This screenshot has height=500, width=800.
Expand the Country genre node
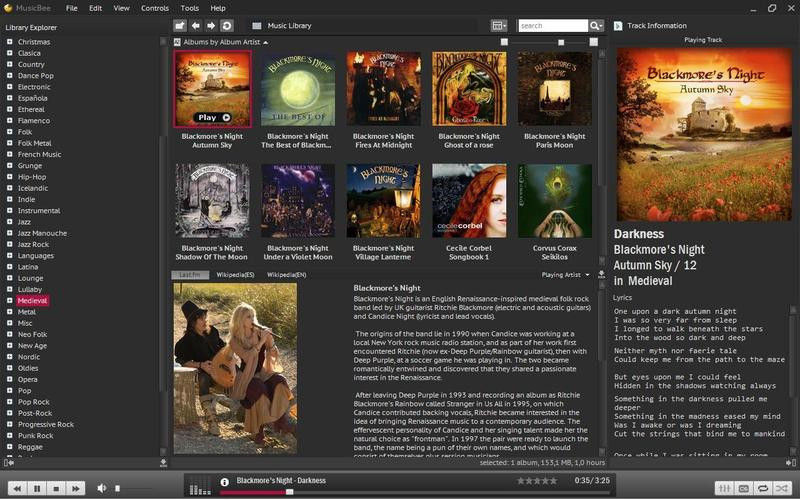[x=9, y=64]
